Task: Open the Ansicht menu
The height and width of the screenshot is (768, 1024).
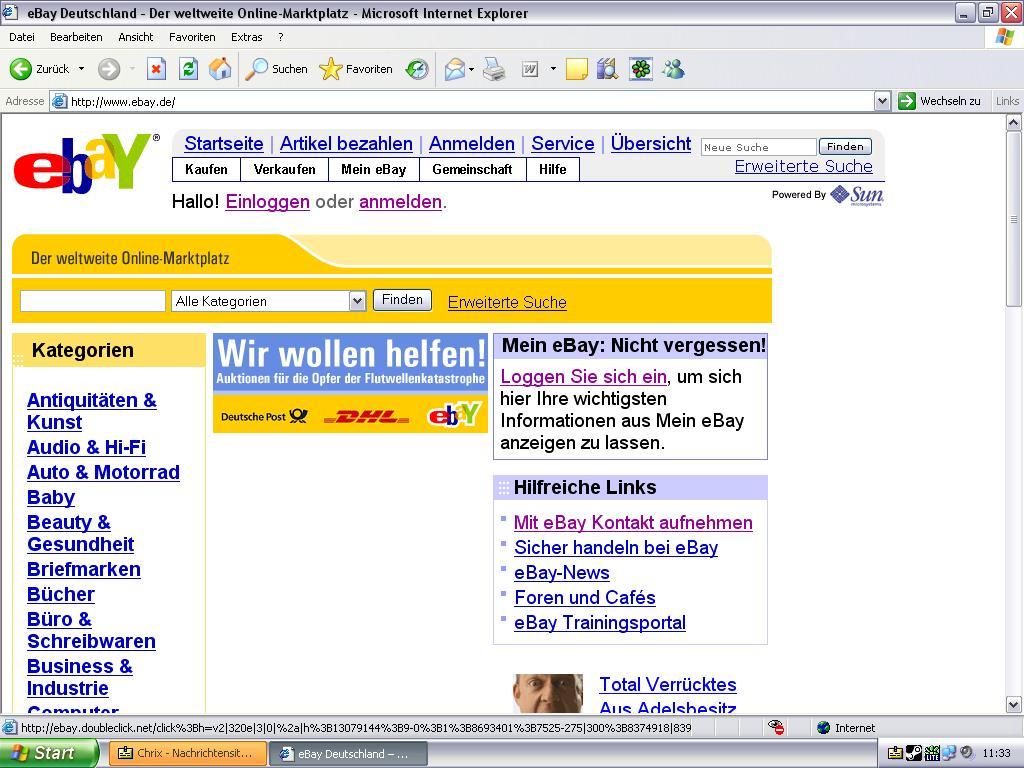Action: [x=136, y=37]
